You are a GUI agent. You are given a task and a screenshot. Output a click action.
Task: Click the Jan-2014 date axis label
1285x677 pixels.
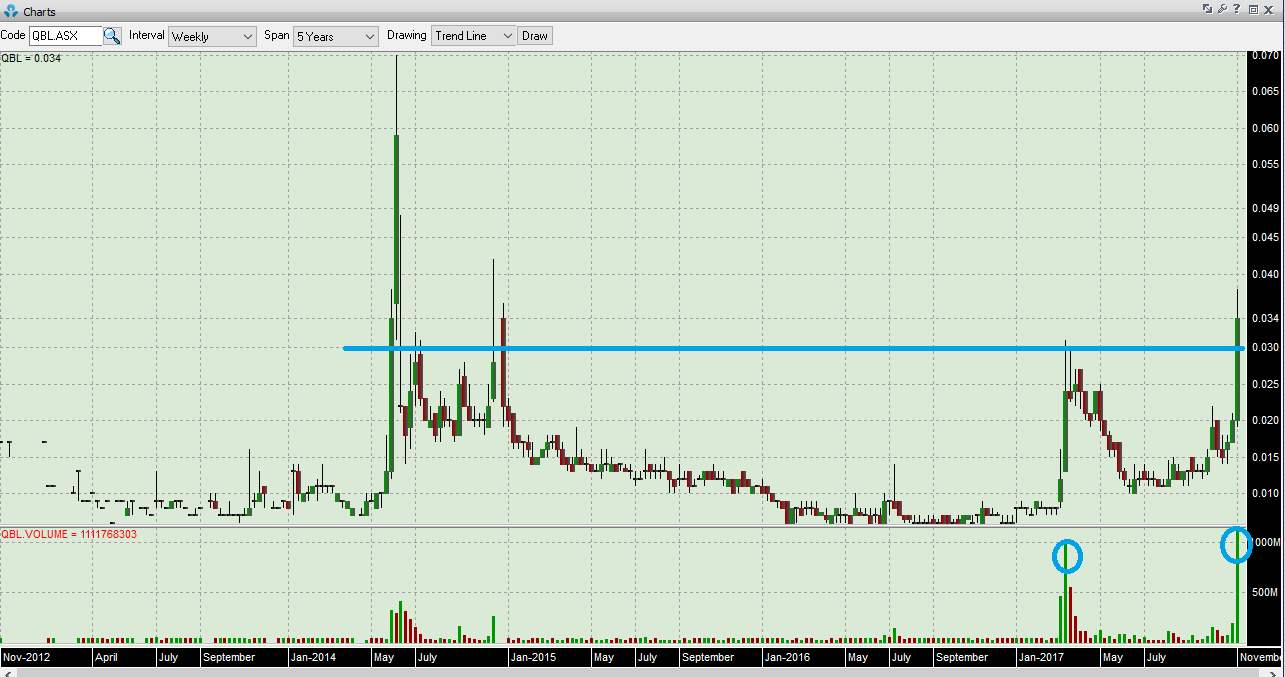pos(313,657)
